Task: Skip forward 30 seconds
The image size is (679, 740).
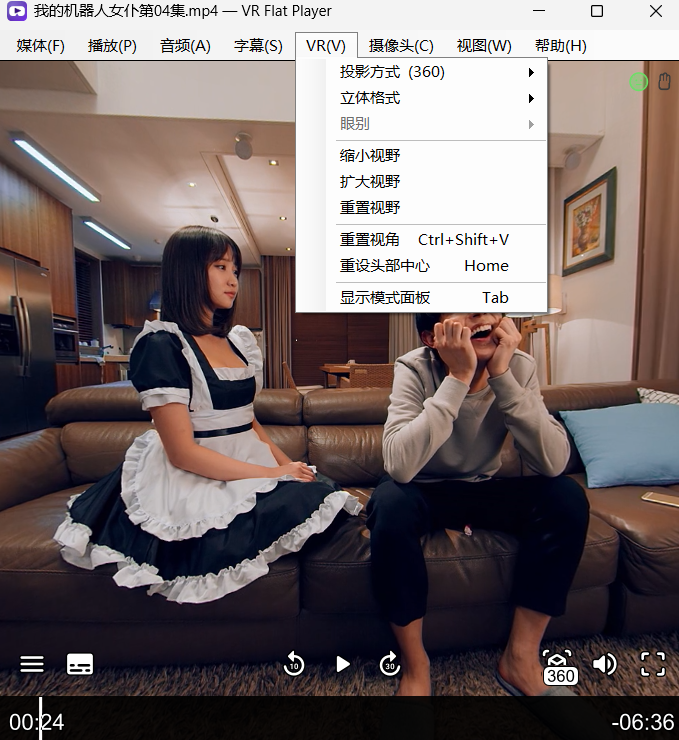Action: [390, 664]
